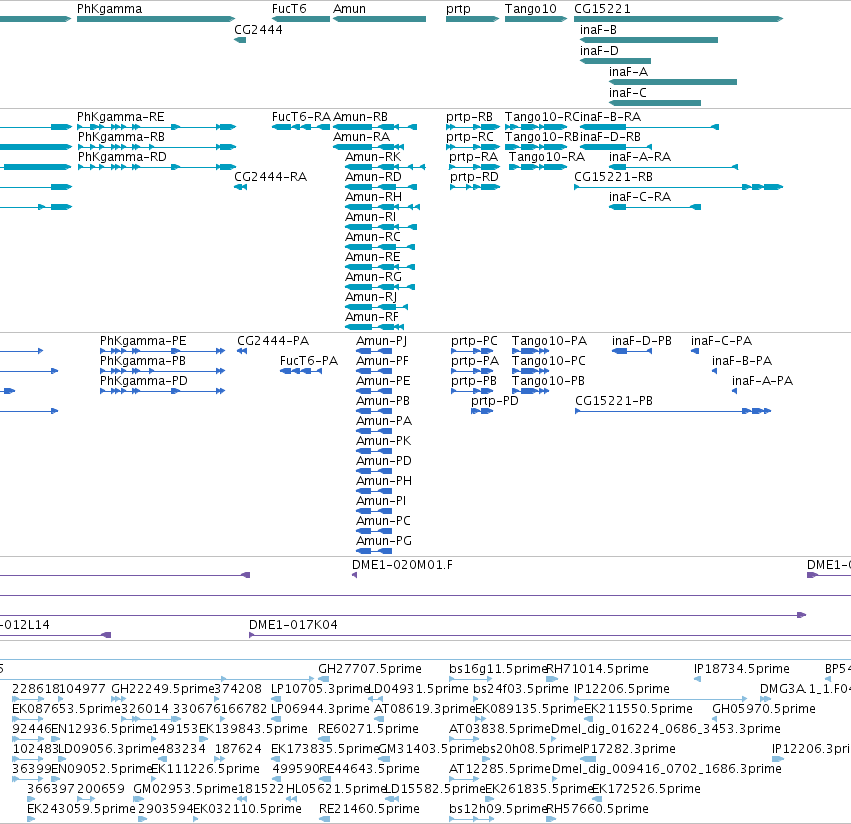Click protein PhKgamma-PD label

point(144,381)
